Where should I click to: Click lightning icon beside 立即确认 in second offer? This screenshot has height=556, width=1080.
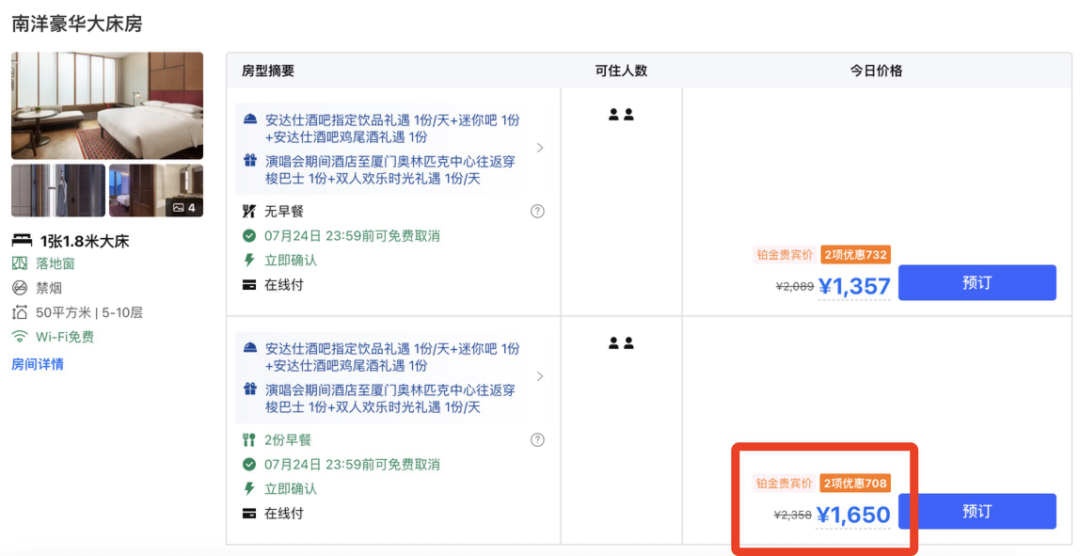click(249, 488)
